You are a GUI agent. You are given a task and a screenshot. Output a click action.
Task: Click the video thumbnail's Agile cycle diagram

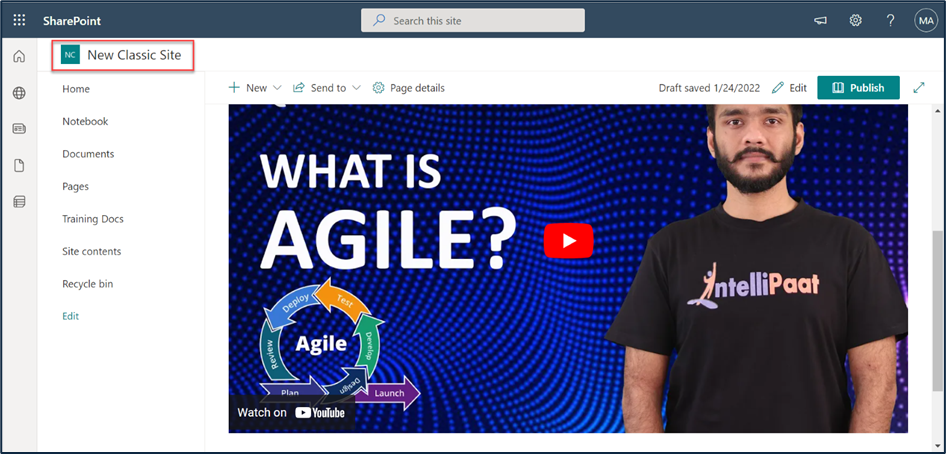pos(338,345)
